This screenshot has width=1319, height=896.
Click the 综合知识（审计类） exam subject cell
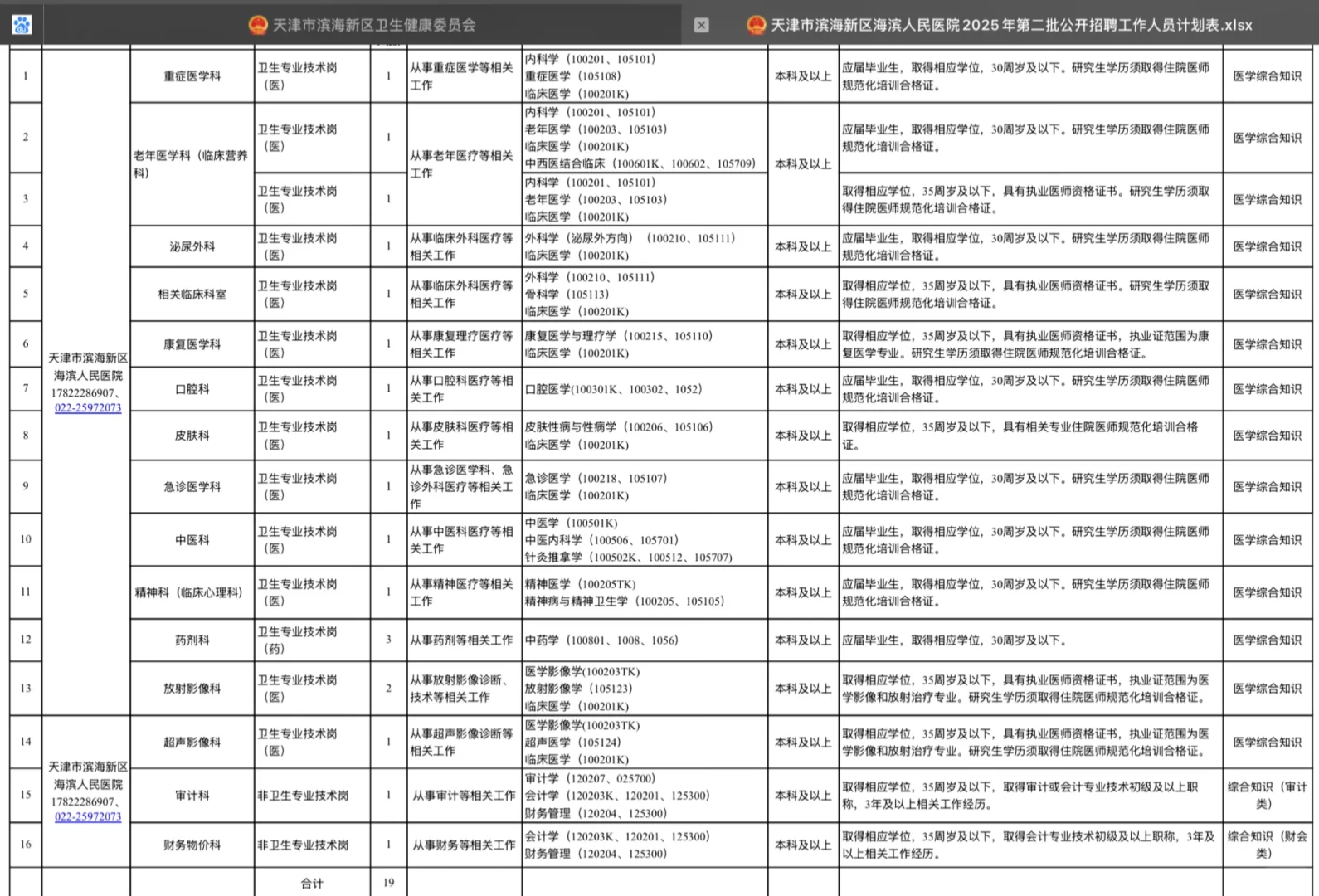click(x=1268, y=796)
